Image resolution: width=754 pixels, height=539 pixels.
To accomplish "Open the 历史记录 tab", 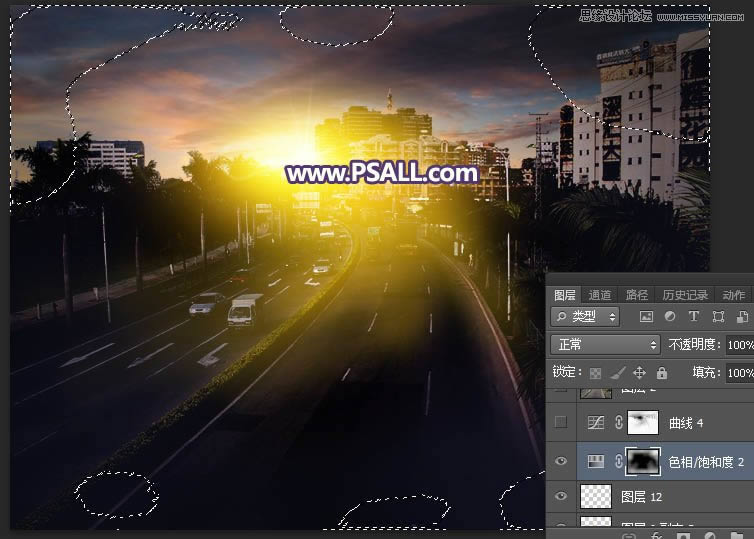I will click(685, 295).
